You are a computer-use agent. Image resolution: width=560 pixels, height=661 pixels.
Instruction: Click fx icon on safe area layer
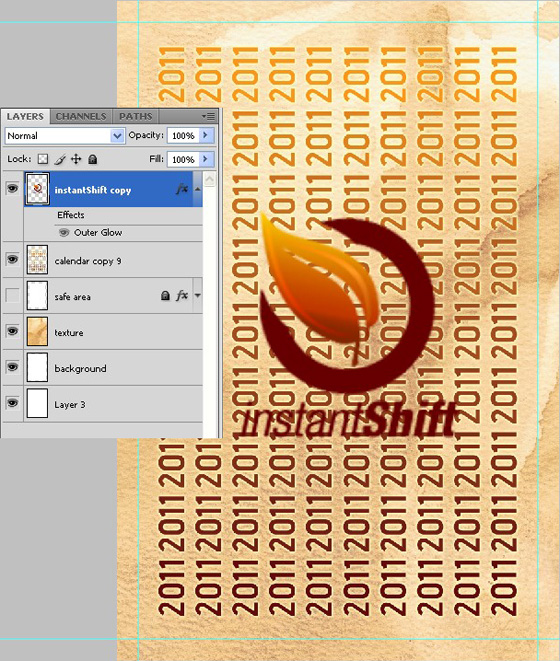tap(182, 296)
